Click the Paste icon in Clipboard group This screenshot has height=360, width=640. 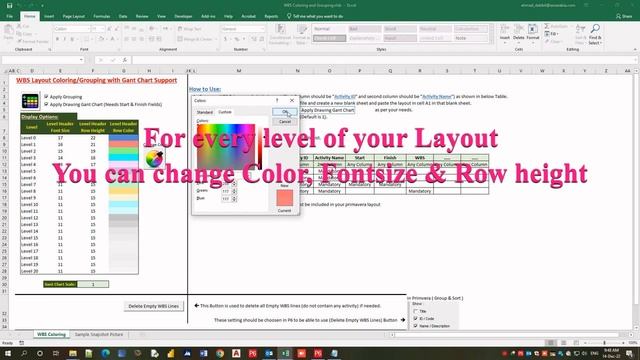click(8, 31)
